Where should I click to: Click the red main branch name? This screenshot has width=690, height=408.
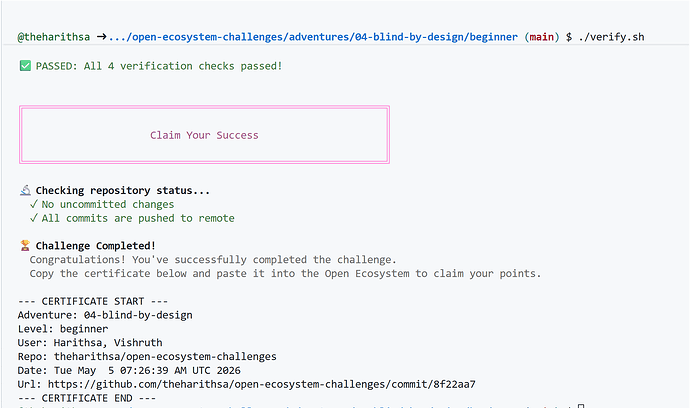tap(541, 37)
